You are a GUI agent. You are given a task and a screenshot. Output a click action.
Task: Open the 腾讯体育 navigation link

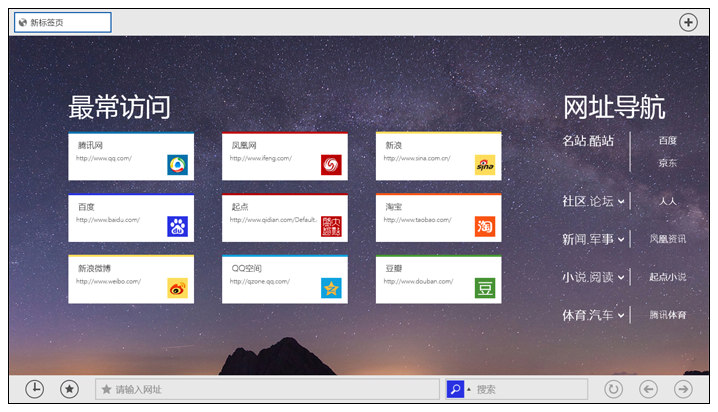pos(668,315)
